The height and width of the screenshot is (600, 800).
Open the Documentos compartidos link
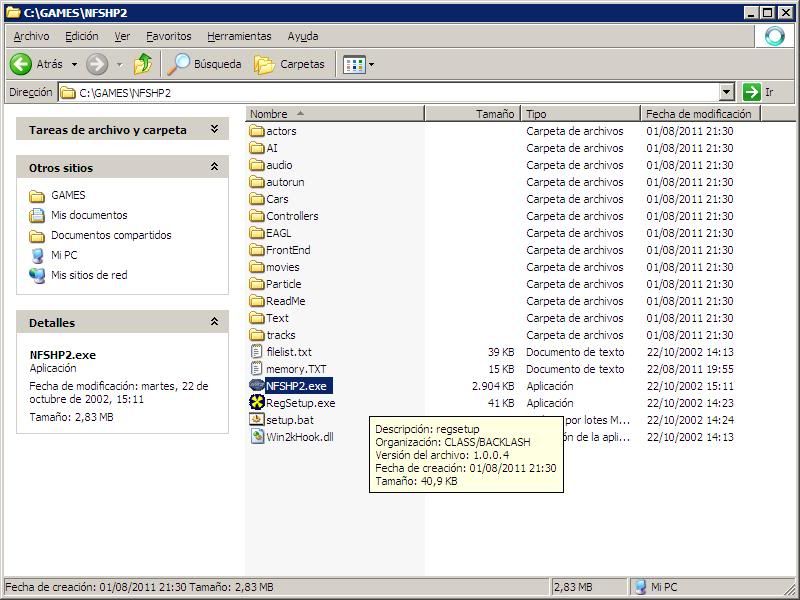[111, 235]
